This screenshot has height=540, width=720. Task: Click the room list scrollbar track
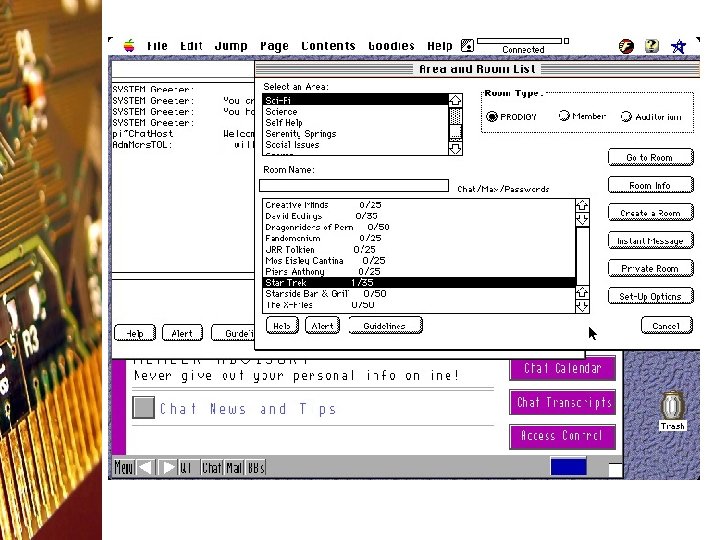pos(582,255)
